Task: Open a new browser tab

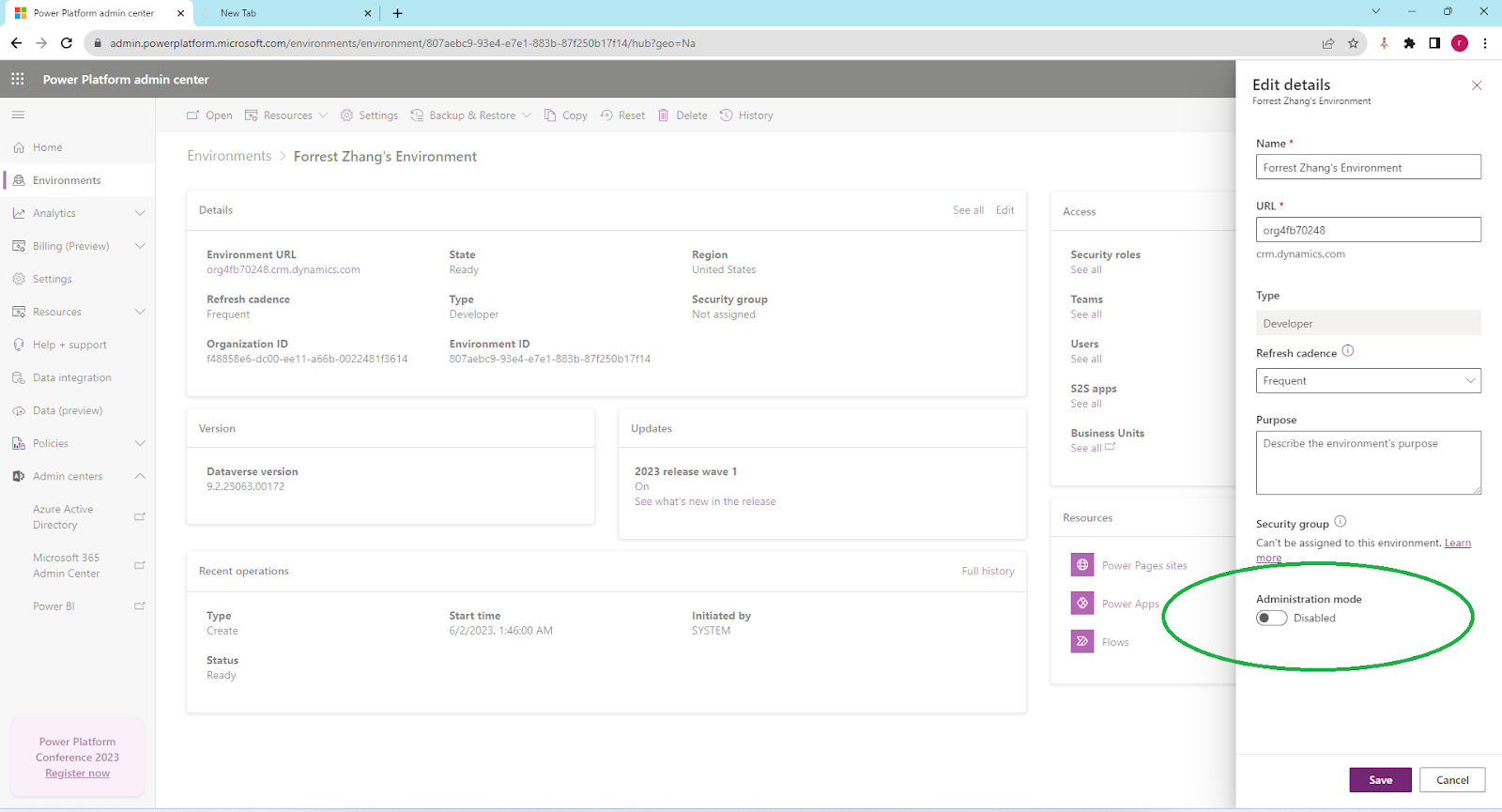Action: [x=397, y=13]
